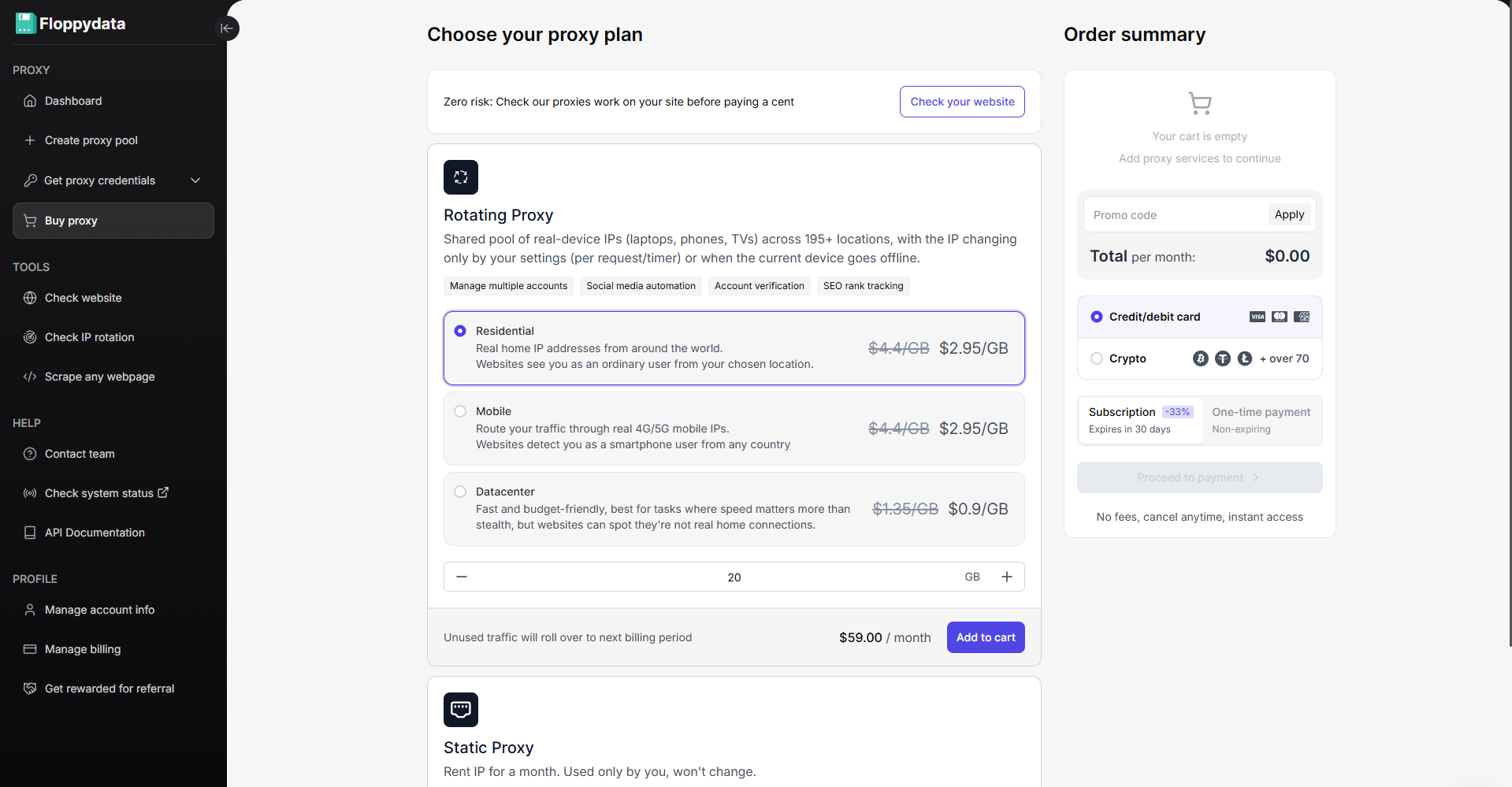1512x787 pixels.
Task: Choose Crypto as payment method
Action: (1097, 358)
